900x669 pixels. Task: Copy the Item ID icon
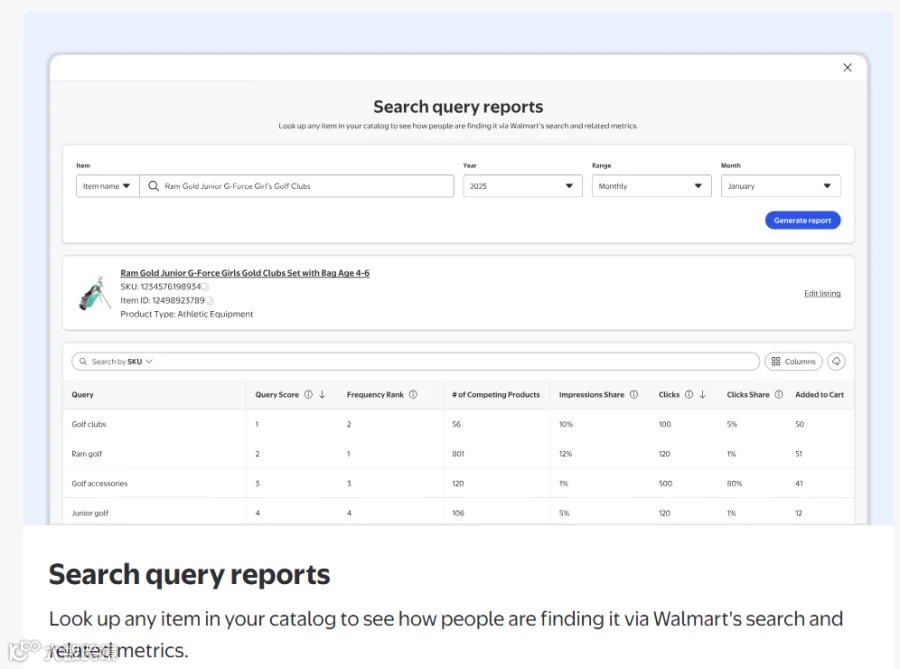coord(209,301)
